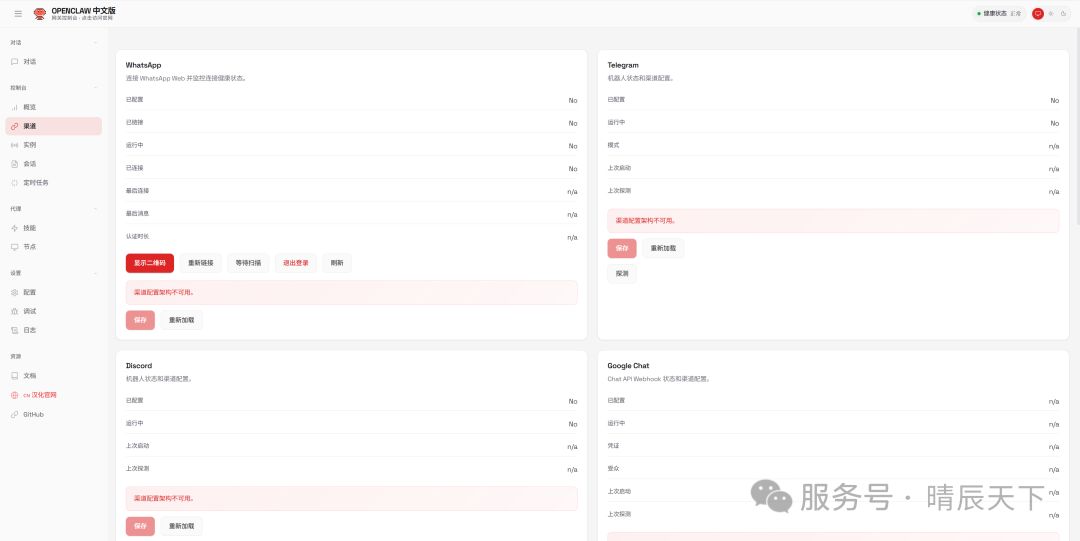This screenshot has width=1080, height=541.
Task: Click 重新加载 in the Telegram card
Action: [663, 249]
